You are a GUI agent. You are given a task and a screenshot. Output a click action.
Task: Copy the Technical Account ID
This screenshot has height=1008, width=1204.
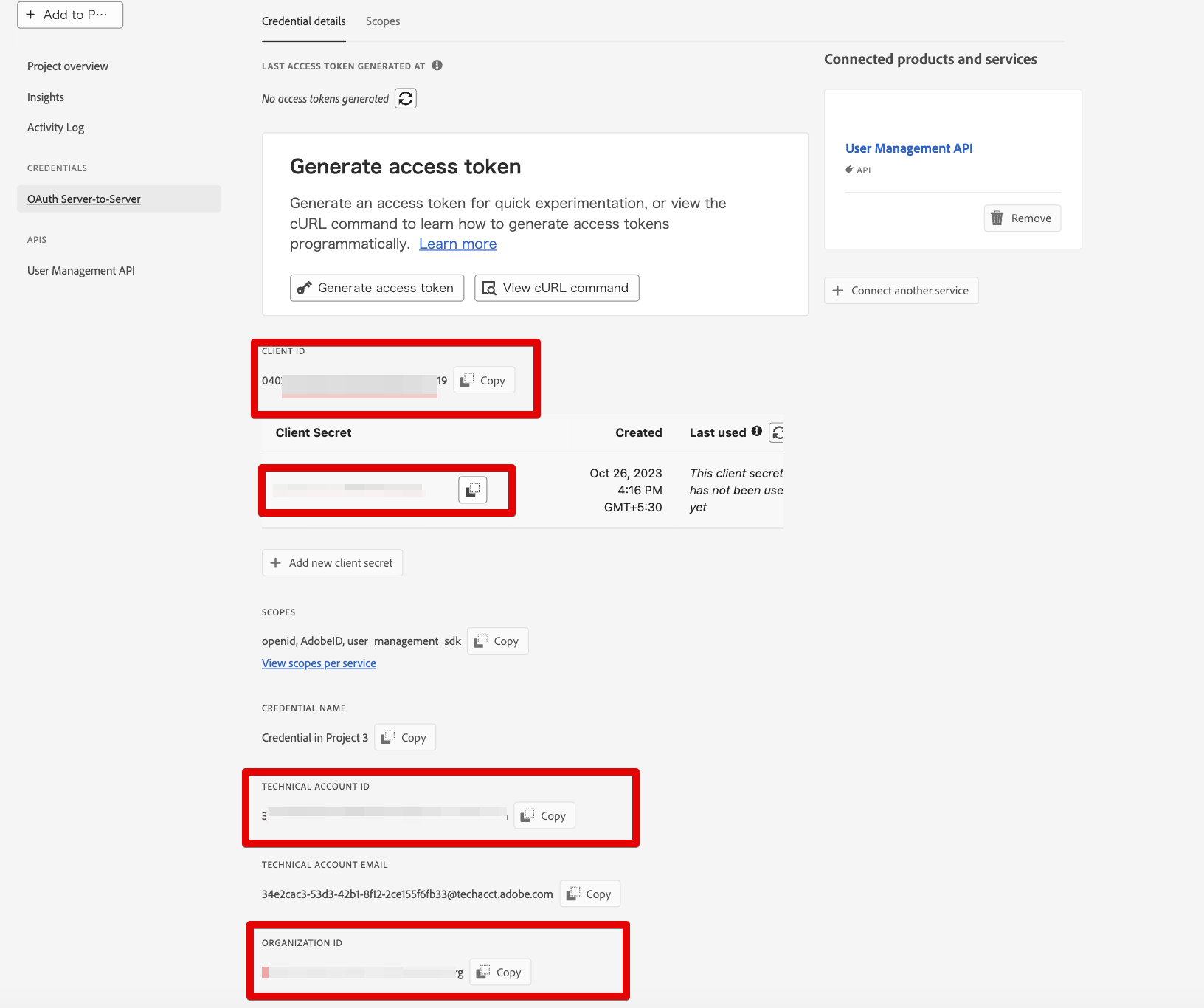click(x=544, y=816)
